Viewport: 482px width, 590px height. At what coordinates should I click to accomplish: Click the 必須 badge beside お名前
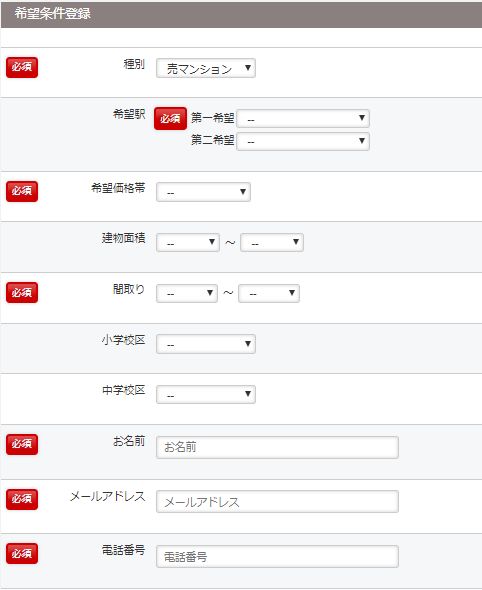point(22,444)
